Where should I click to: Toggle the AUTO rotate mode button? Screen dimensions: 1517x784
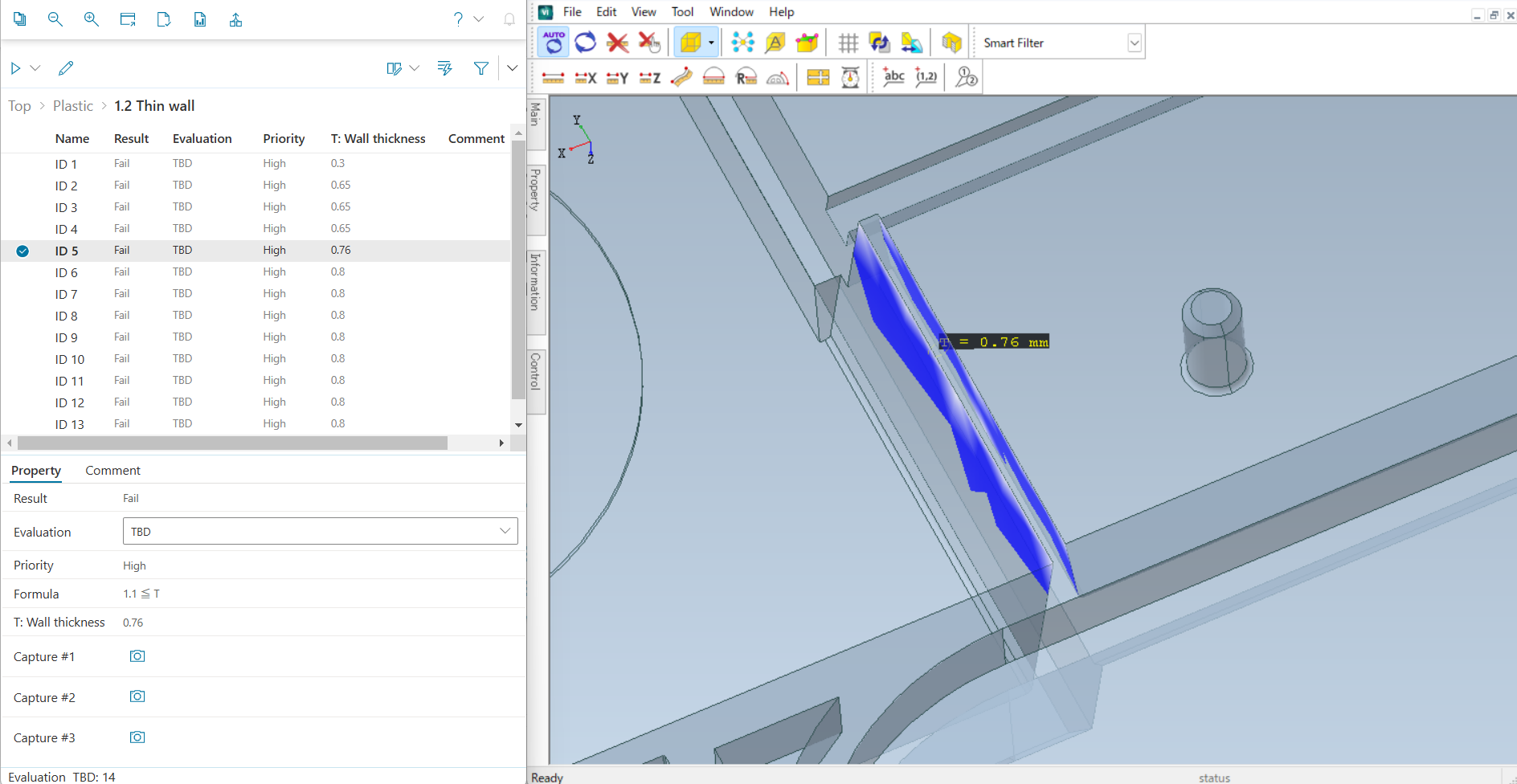pyautogui.click(x=554, y=43)
